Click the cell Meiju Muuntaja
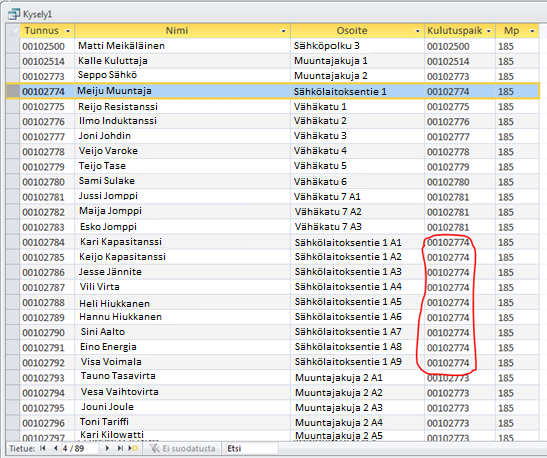547x458 pixels. coord(182,91)
